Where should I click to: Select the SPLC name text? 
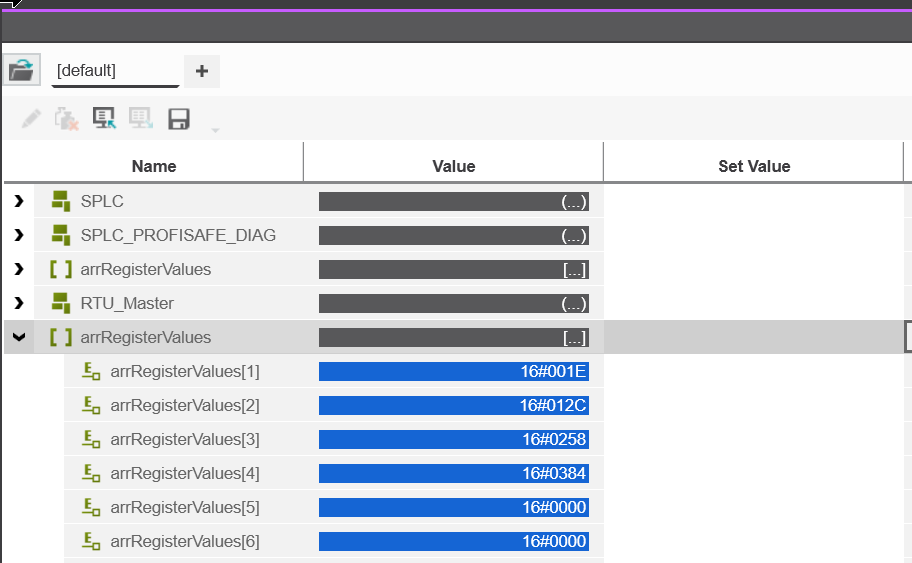tap(102, 201)
